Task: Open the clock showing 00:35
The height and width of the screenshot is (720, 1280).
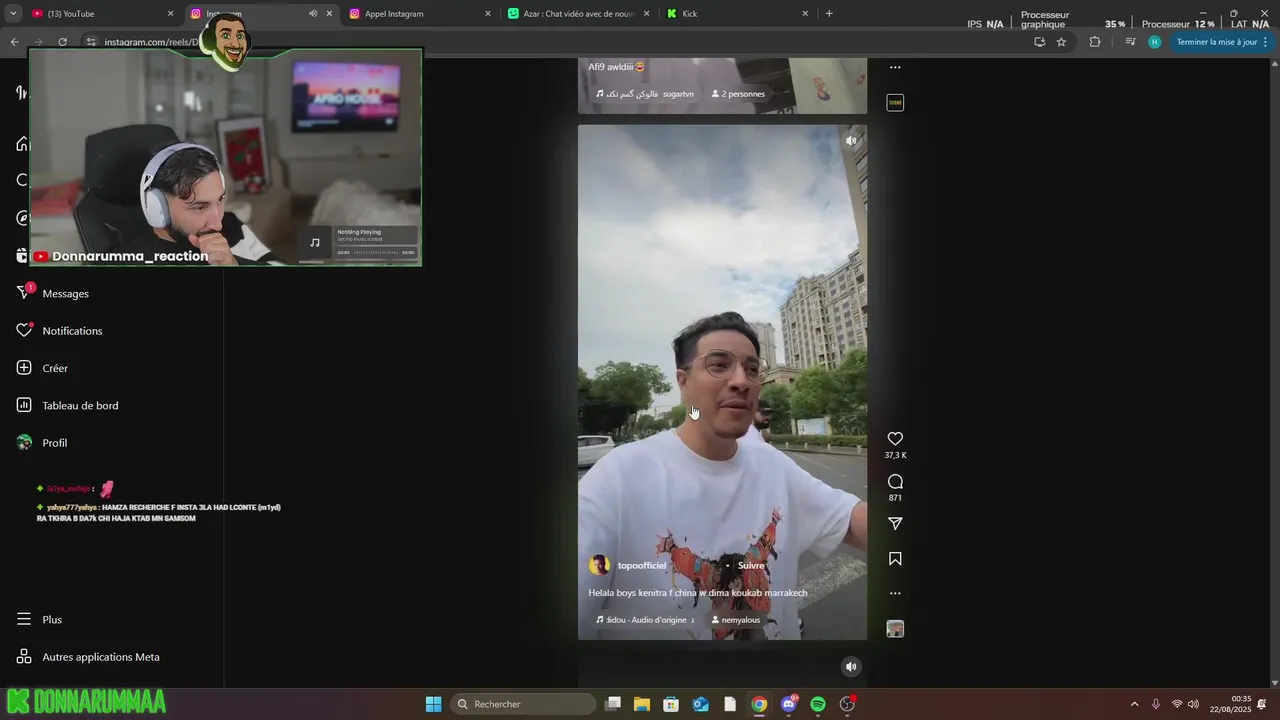Action: pyautogui.click(x=1230, y=705)
